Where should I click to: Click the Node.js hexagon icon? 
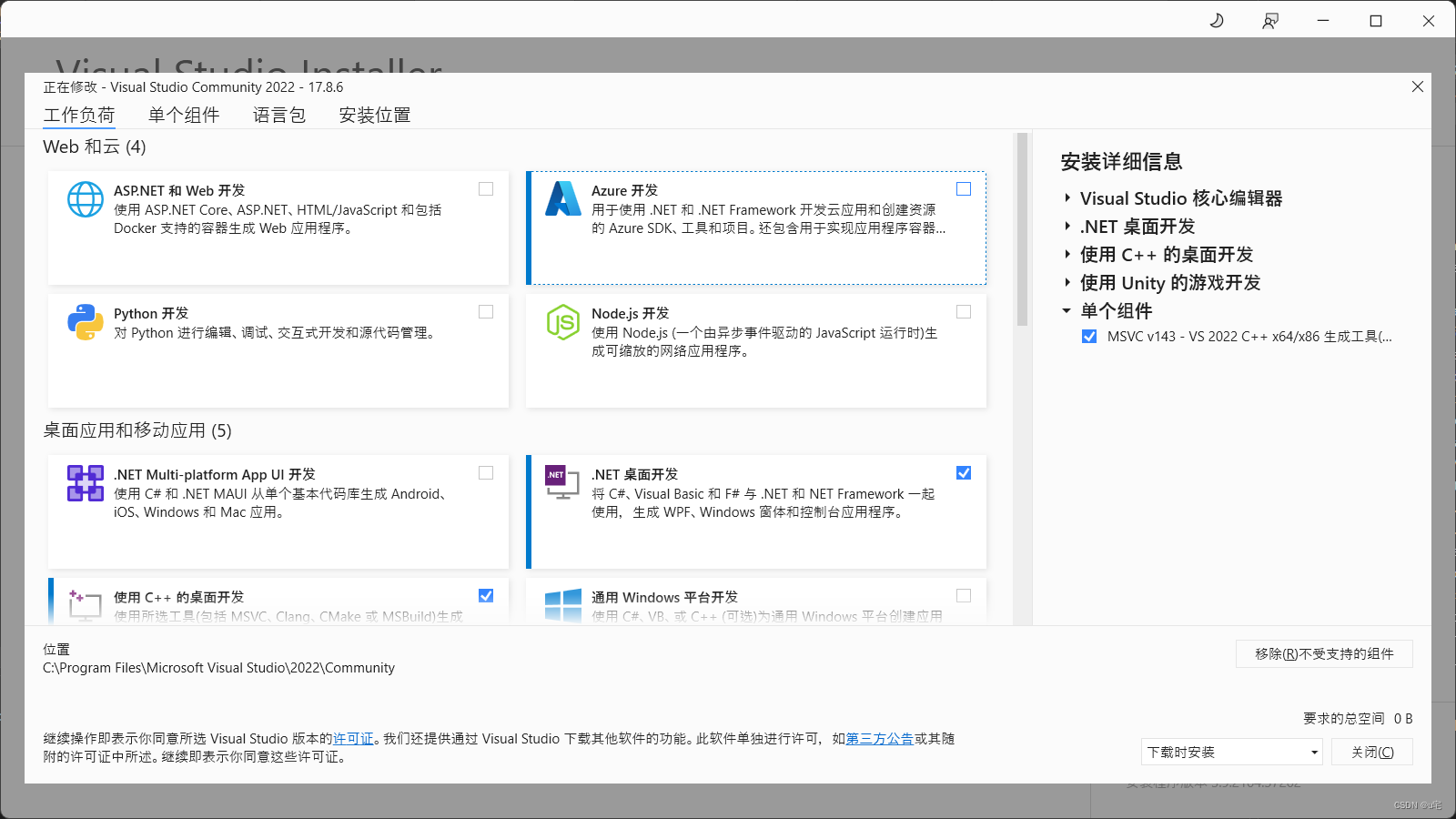click(563, 322)
